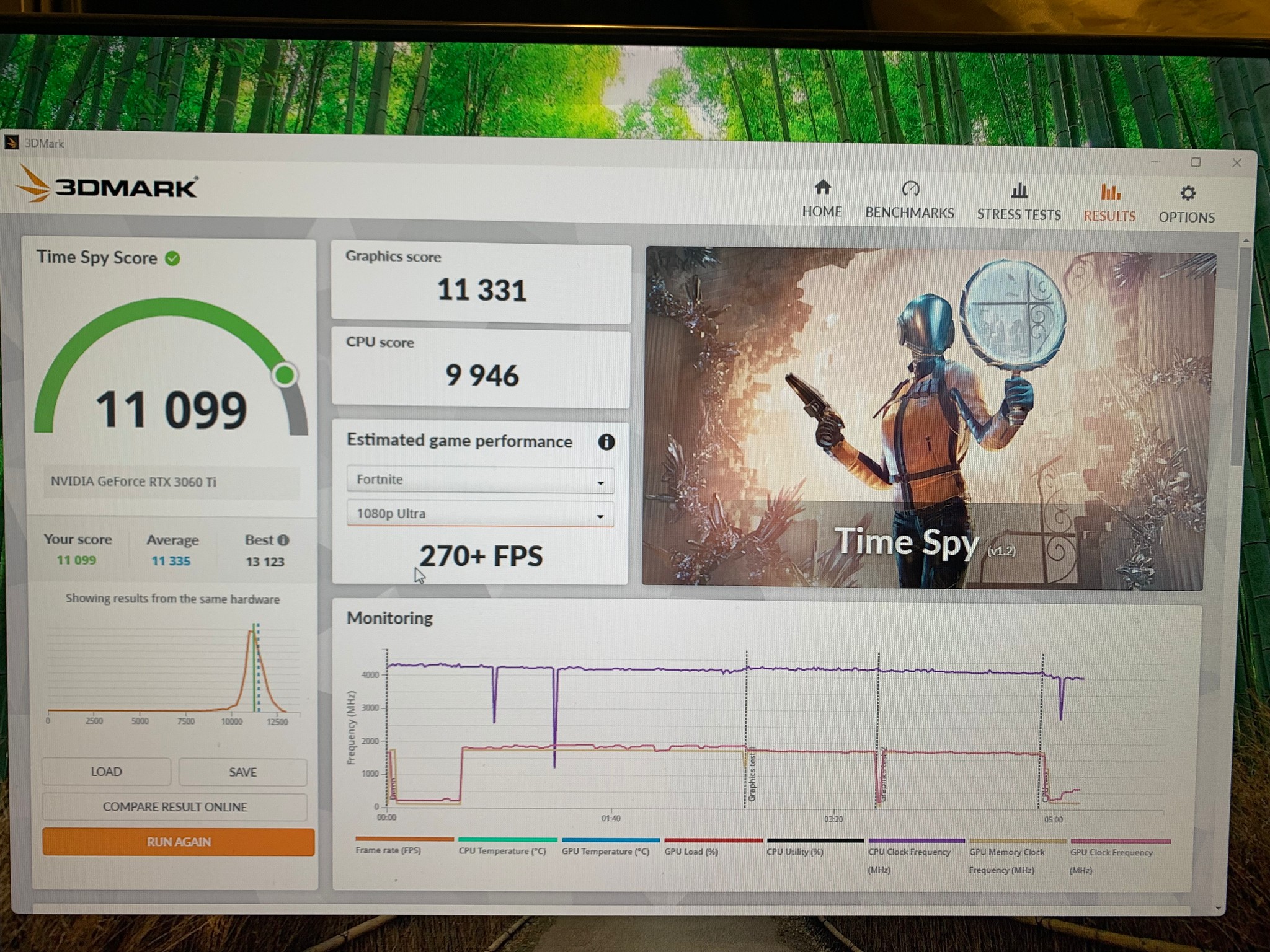Open the STRESS TESTS tab
This screenshot has width=1270, height=952.
1019,202
